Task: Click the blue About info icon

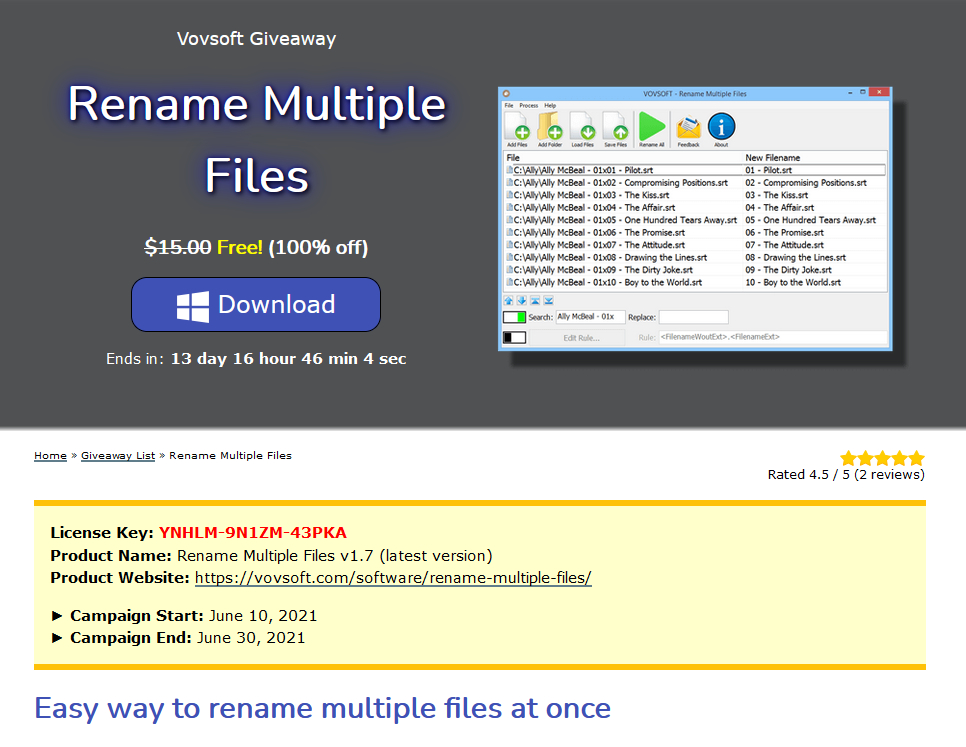Action: pyautogui.click(x=721, y=127)
